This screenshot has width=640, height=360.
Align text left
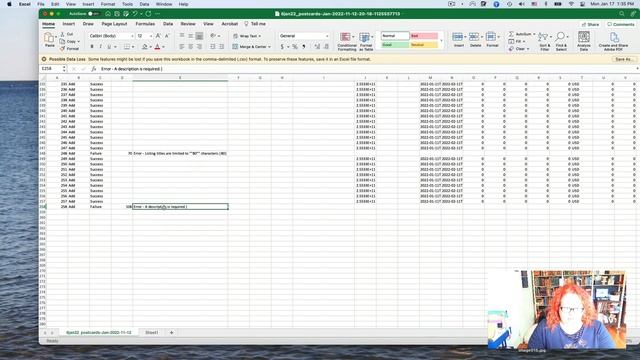tap(182, 47)
